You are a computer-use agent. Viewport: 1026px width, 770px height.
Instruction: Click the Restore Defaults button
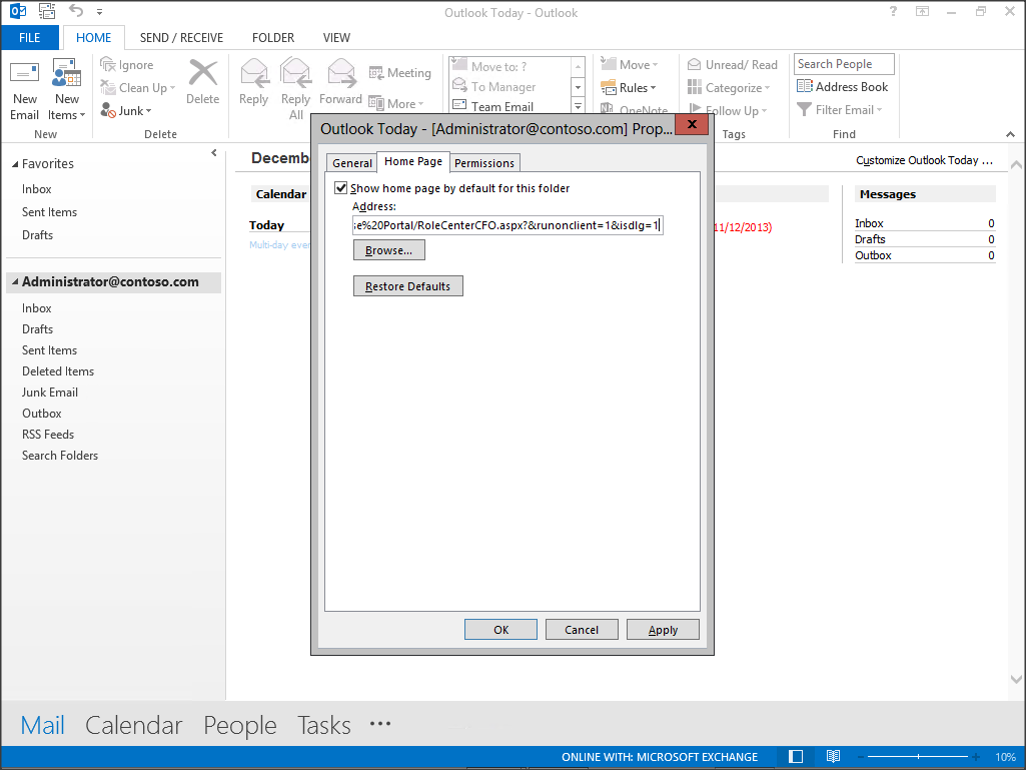pos(408,287)
